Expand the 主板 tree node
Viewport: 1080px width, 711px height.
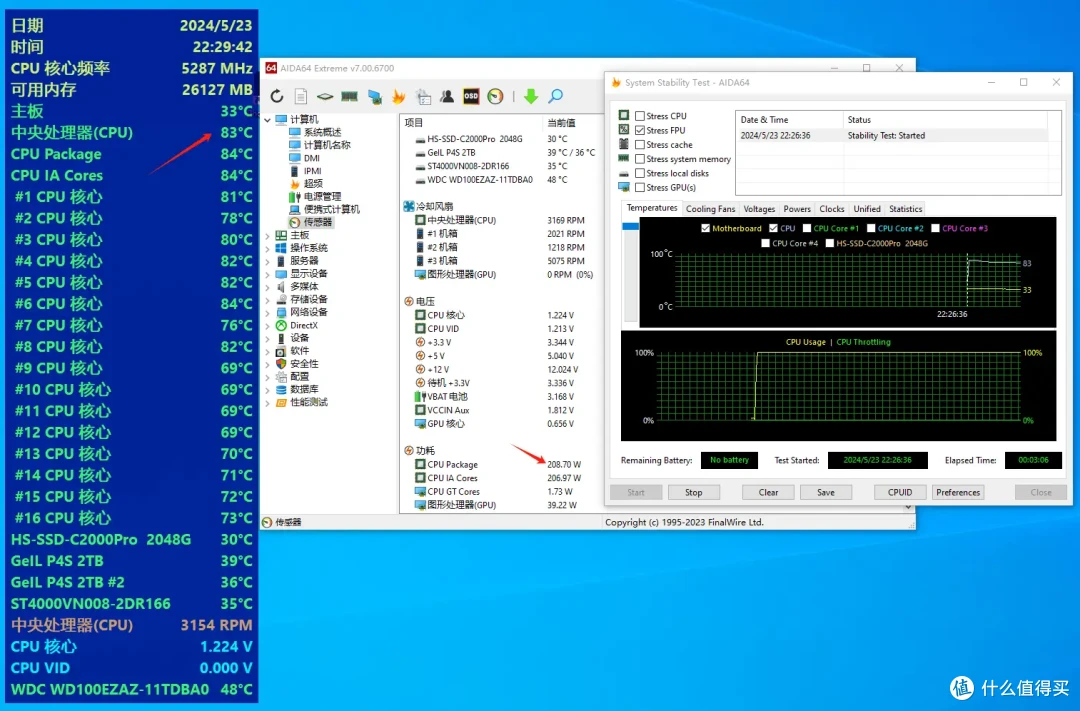(268, 235)
